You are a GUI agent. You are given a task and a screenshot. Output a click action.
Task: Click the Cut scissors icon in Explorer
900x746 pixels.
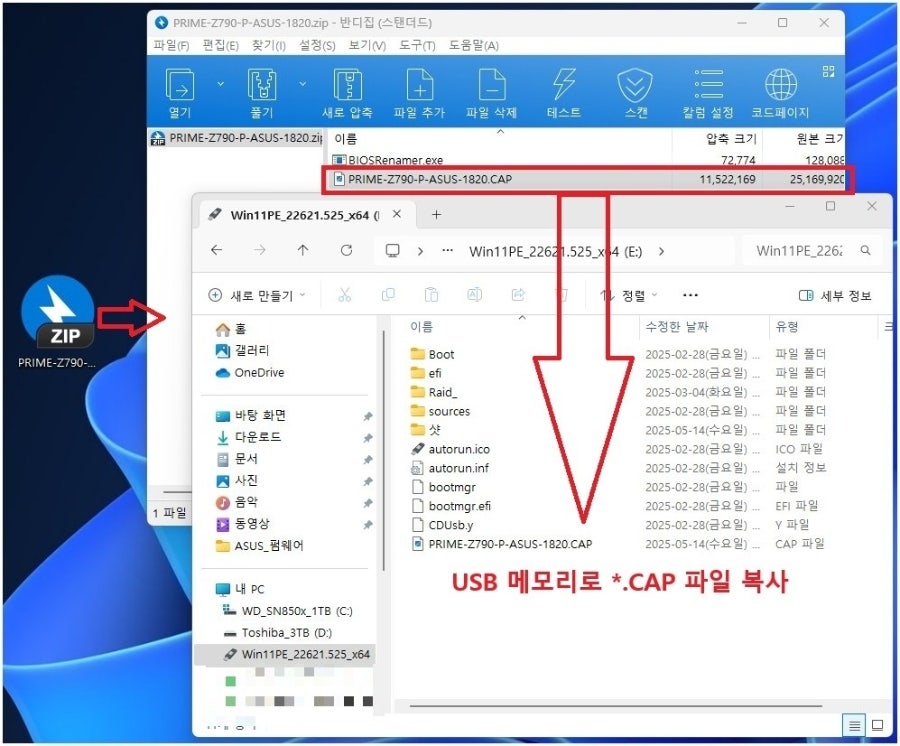click(x=344, y=295)
